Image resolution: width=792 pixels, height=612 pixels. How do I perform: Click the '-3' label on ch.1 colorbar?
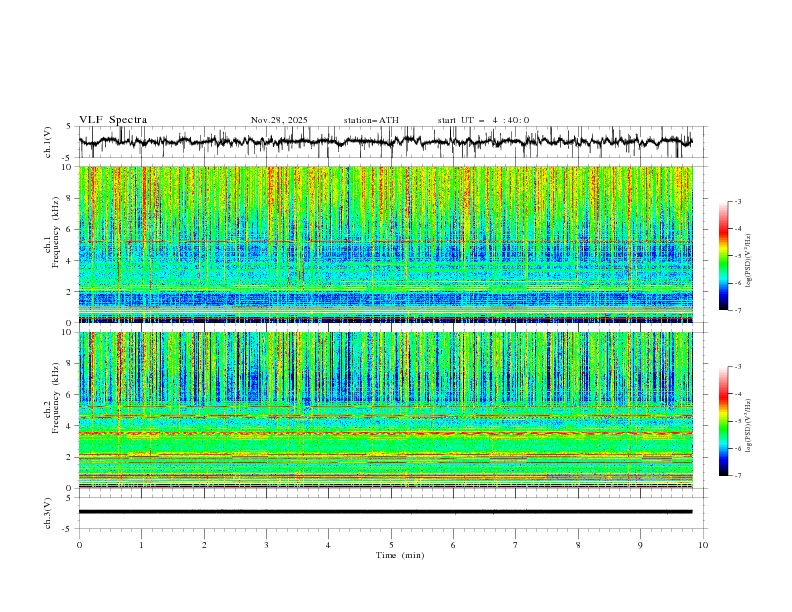tap(737, 201)
